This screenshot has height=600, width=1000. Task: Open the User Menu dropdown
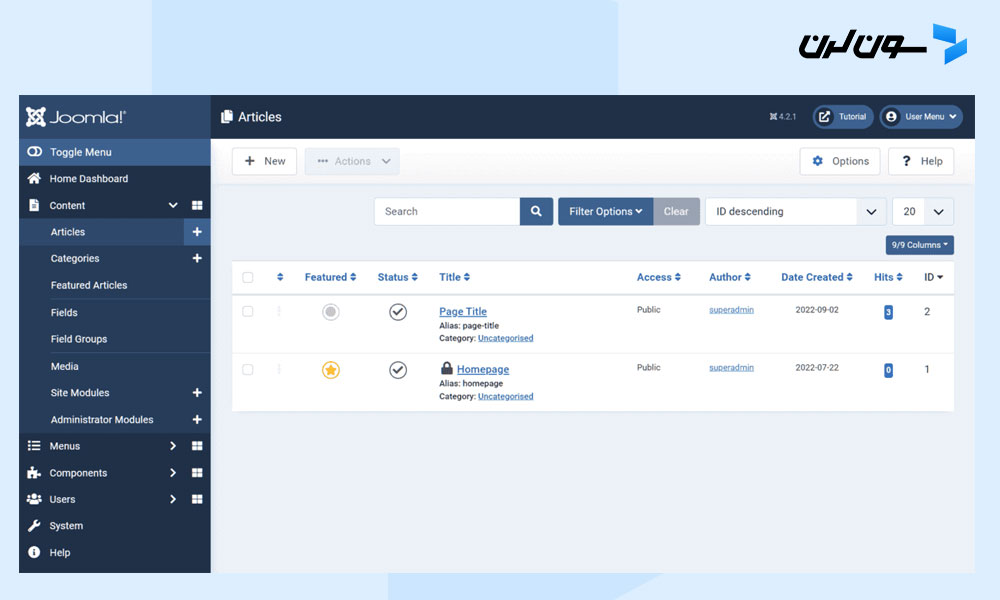tap(921, 117)
